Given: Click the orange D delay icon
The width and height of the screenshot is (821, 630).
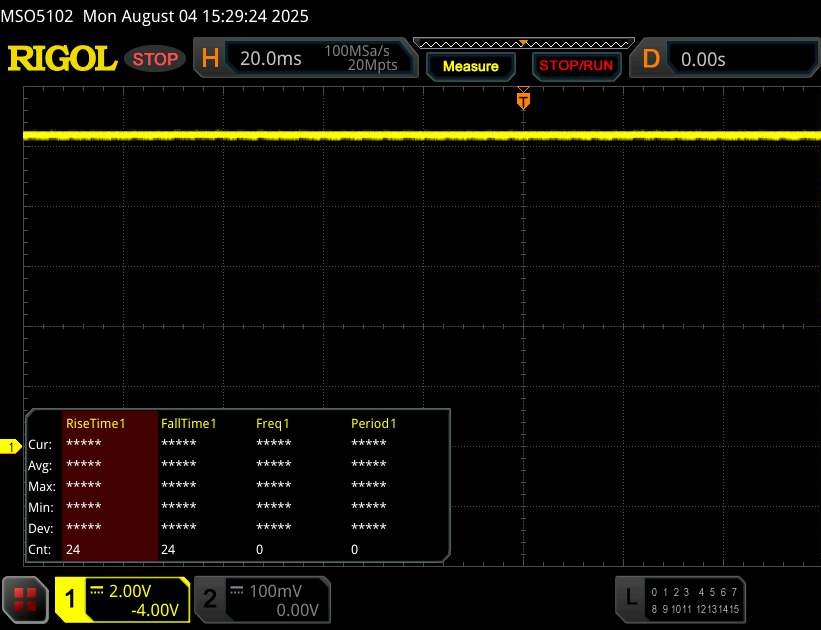Looking at the screenshot, I should 651,59.
